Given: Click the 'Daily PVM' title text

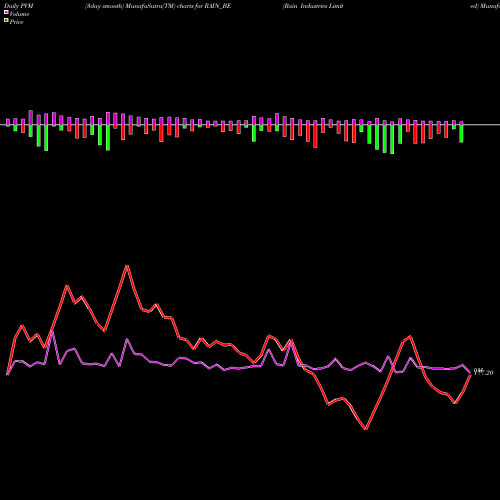Looking at the screenshot, I should coord(19,6).
